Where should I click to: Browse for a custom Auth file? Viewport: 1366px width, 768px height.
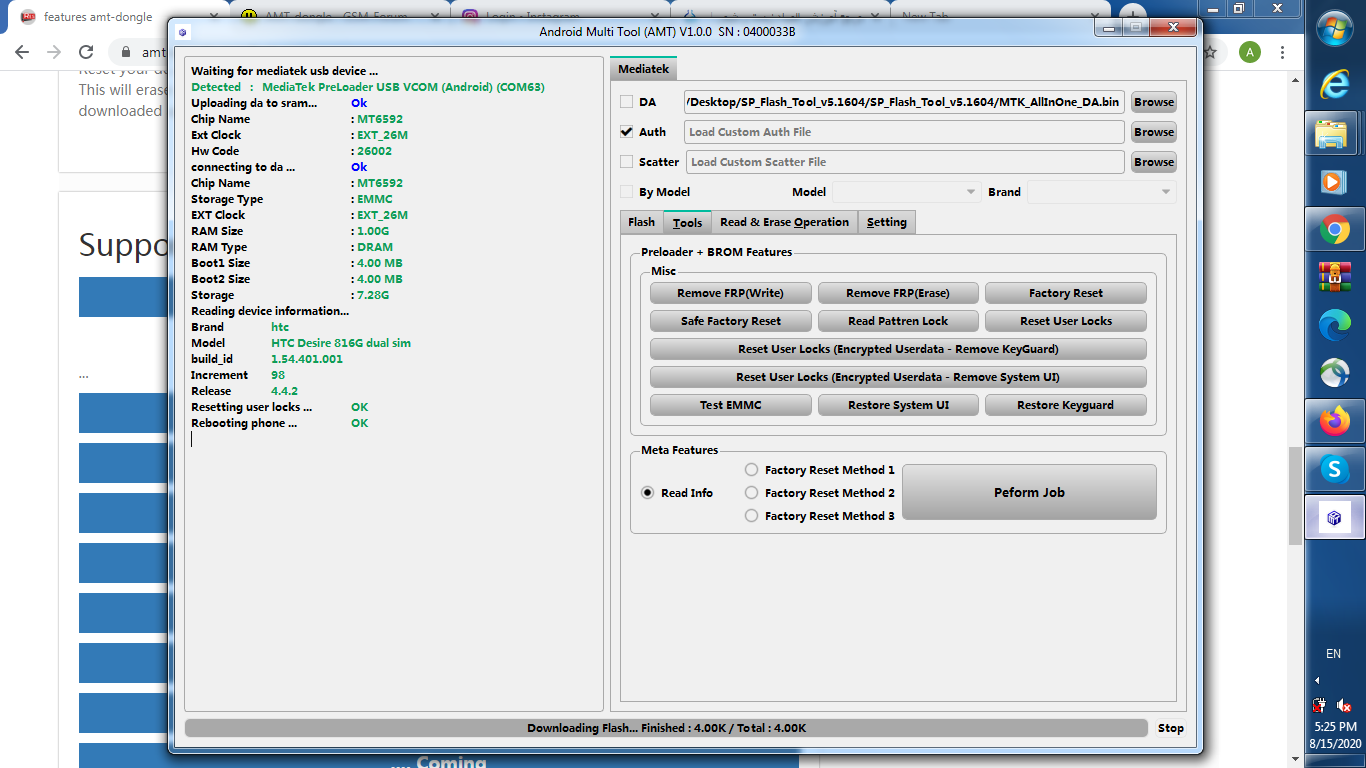[x=1154, y=132]
